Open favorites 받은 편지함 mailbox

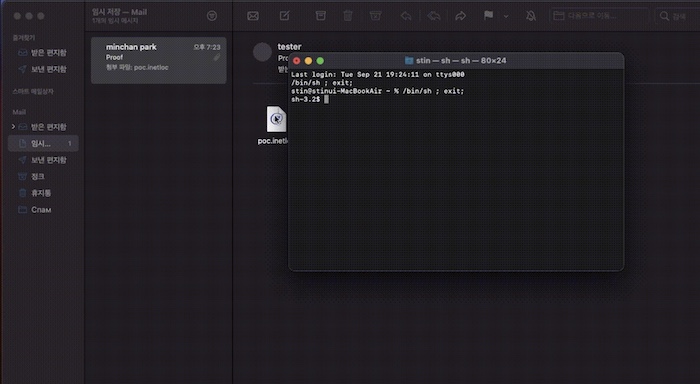pos(43,53)
